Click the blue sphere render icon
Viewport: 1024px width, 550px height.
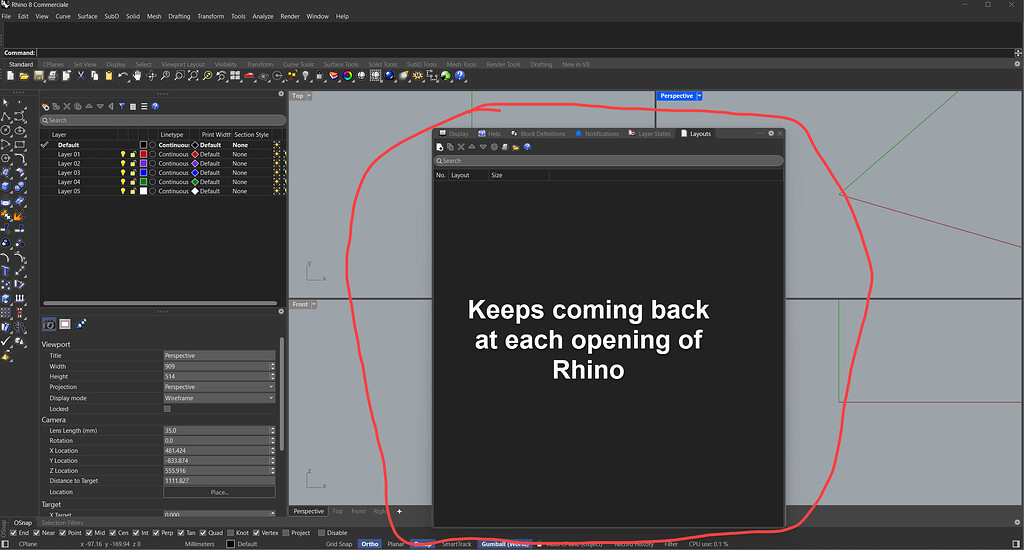click(x=389, y=76)
